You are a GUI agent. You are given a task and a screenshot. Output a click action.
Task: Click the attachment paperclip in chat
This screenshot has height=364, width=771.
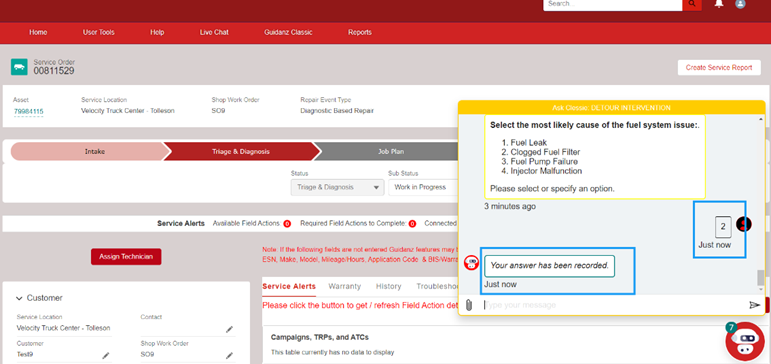pyautogui.click(x=469, y=305)
